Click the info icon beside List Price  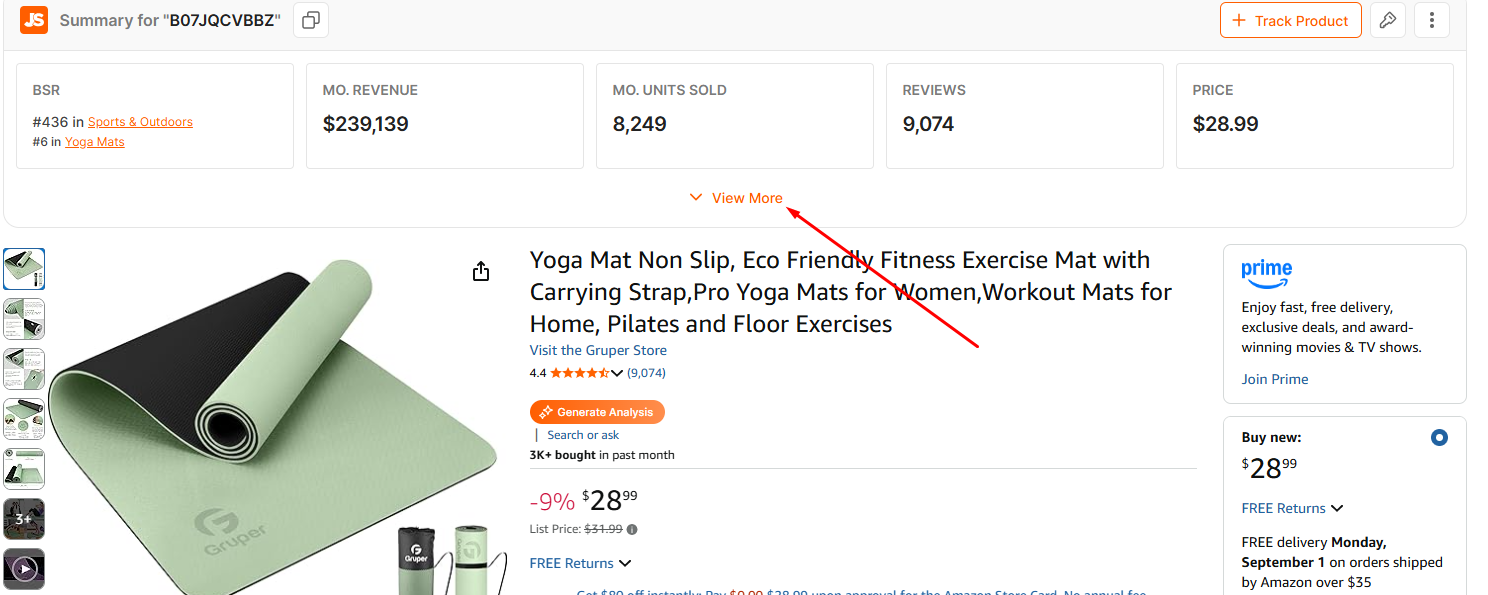pyautogui.click(x=632, y=530)
